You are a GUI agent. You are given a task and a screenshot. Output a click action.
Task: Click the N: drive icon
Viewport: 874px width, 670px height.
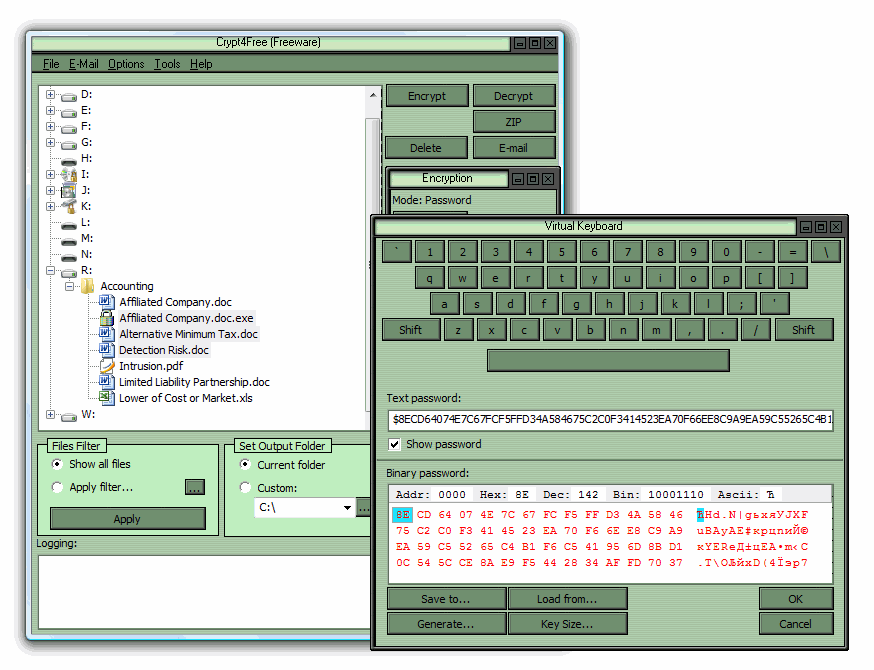(x=69, y=256)
